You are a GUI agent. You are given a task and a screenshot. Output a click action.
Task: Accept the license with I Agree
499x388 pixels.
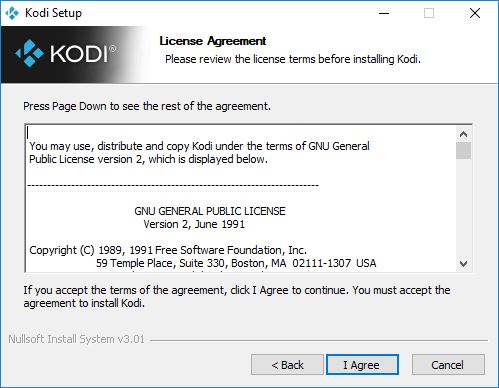coord(362,365)
